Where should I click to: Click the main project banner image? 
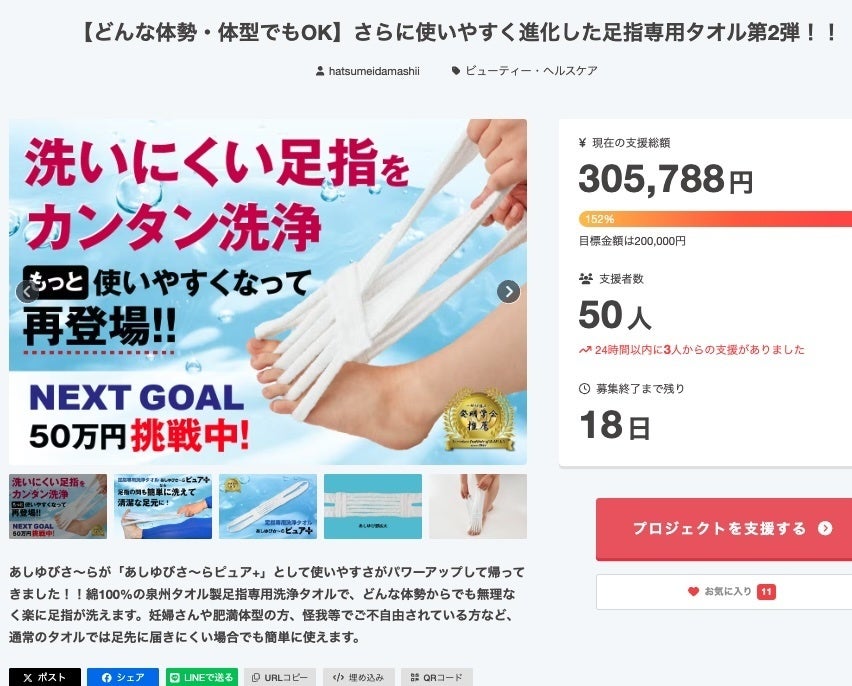(268, 292)
